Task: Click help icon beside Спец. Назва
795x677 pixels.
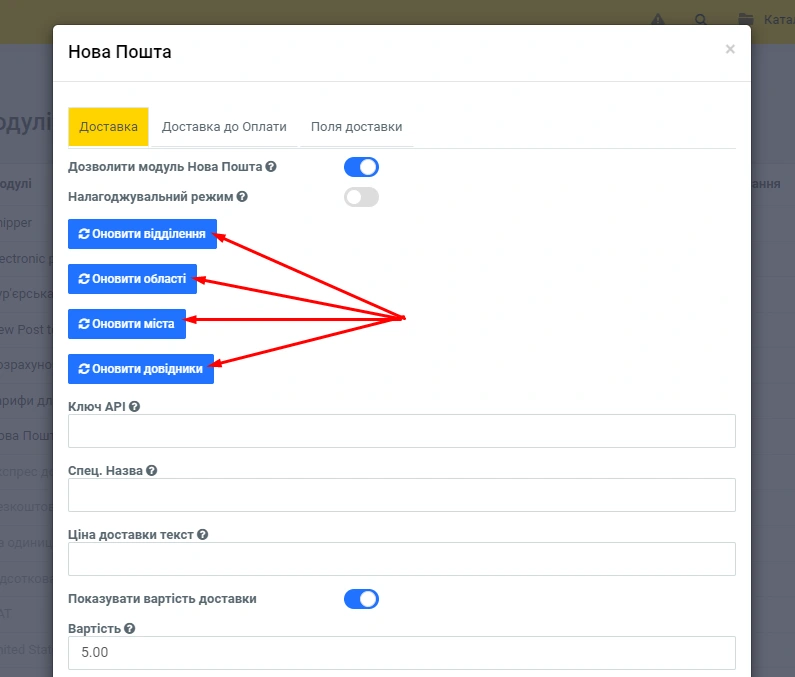Action: 152,470
